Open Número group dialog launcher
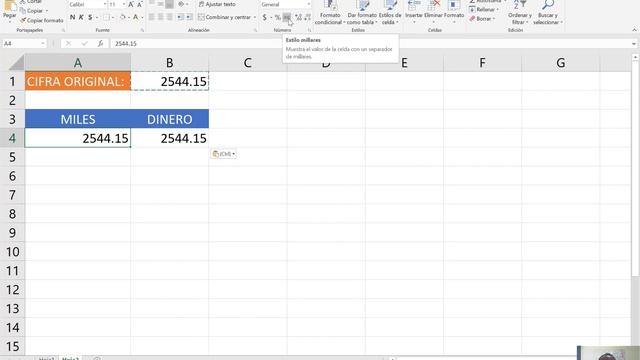Viewport: 640px width, 360px height. [x=309, y=30]
